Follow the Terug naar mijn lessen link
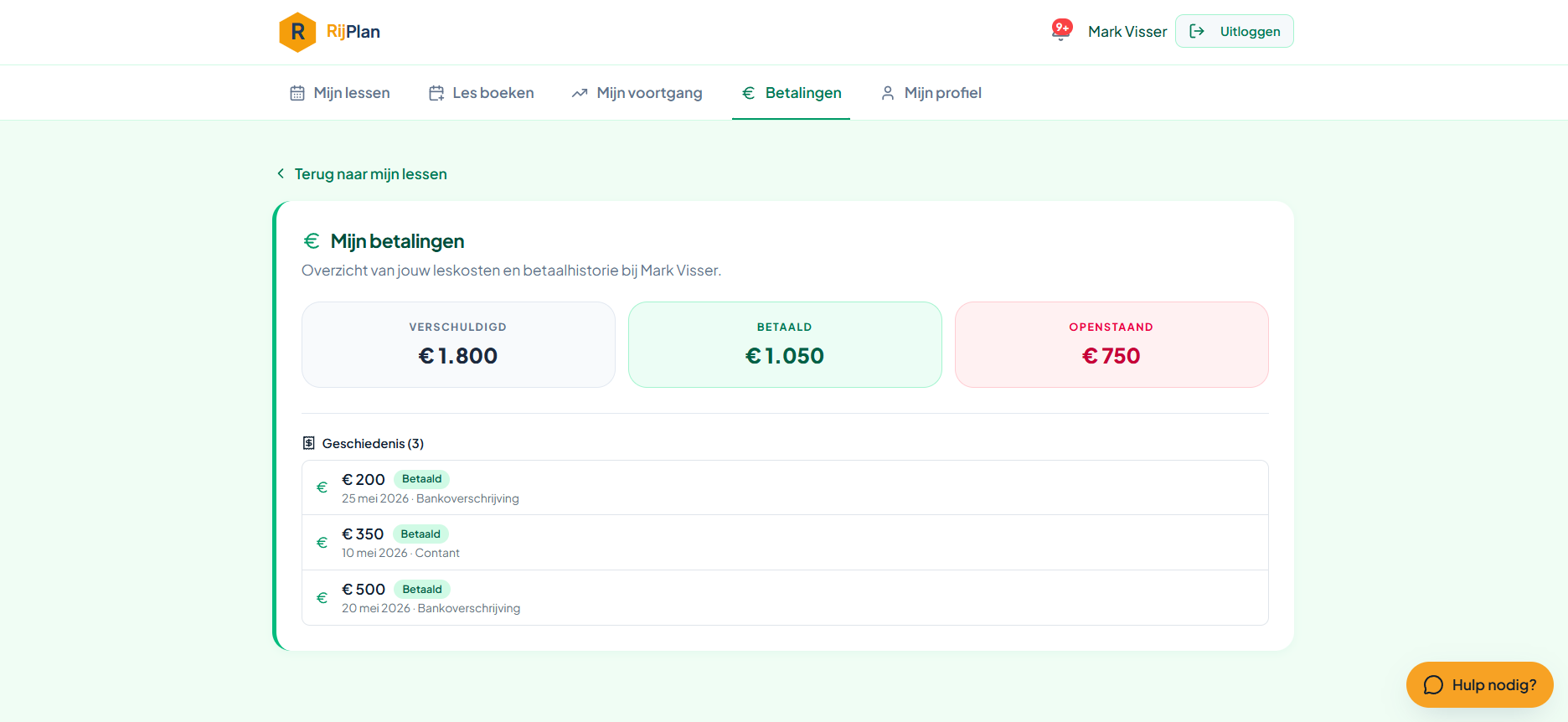Screen dimensions: 1568x722 point(370,174)
